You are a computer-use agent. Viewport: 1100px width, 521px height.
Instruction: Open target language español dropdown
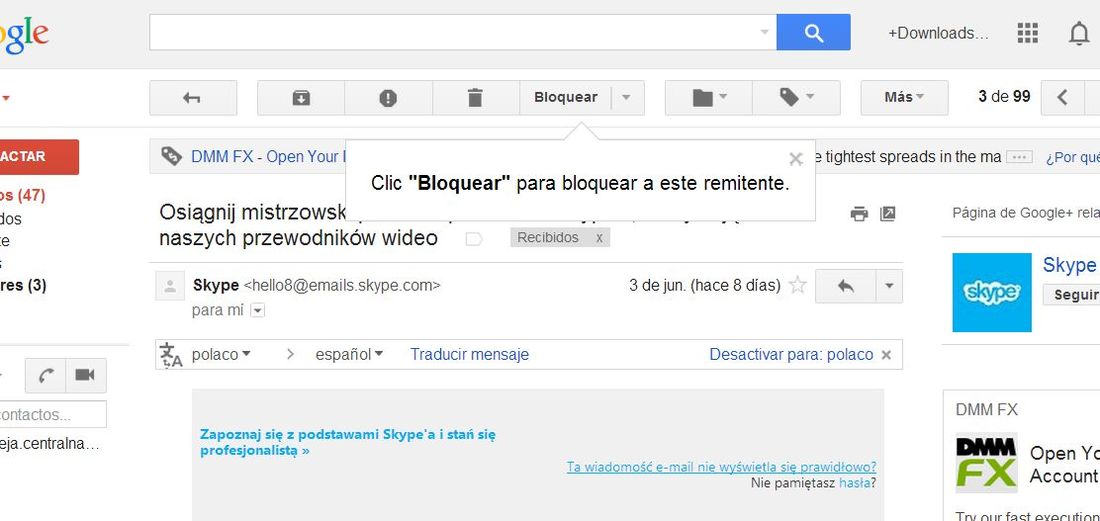point(349,354)
